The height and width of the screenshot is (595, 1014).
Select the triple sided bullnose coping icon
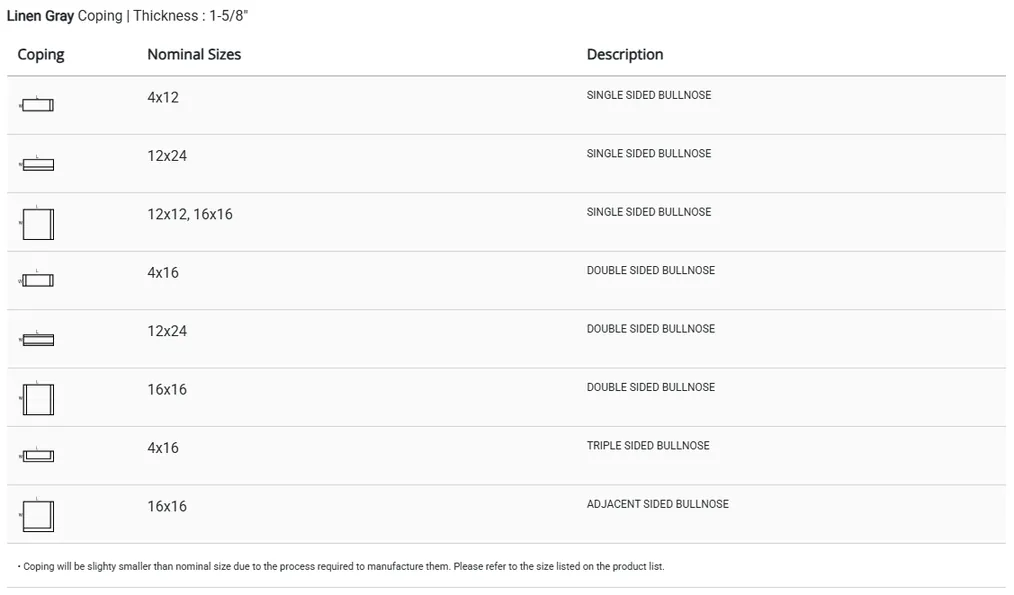(x=38, y=456)
